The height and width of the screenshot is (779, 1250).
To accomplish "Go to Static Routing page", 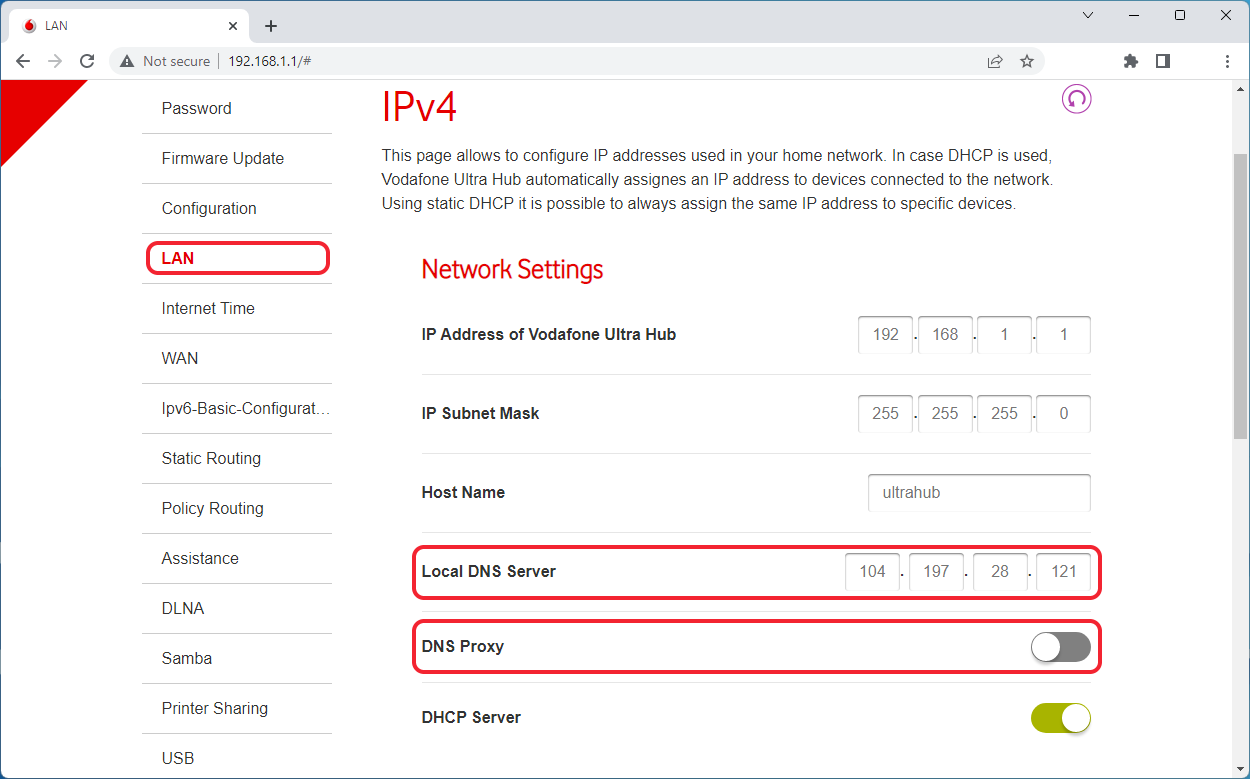I will pos(211,458).
